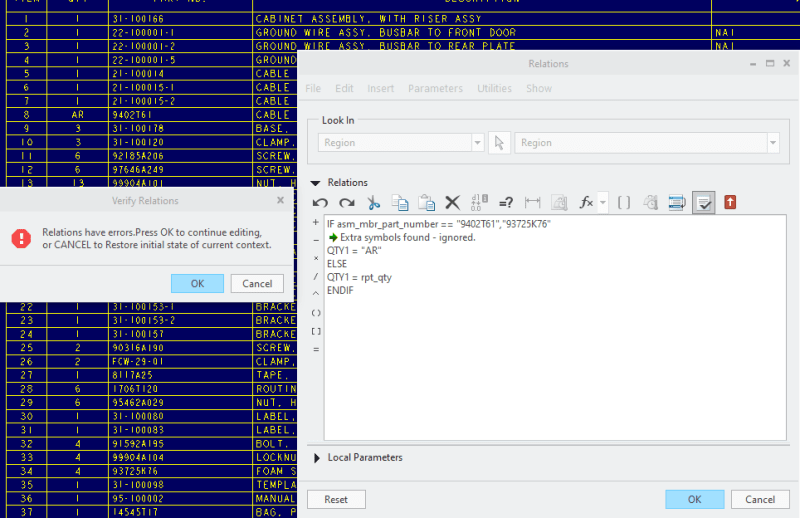The height and width of the screenshot is (518, 800).
Task: Click the ENDIF line in editor
Action: tap(340, 290)
